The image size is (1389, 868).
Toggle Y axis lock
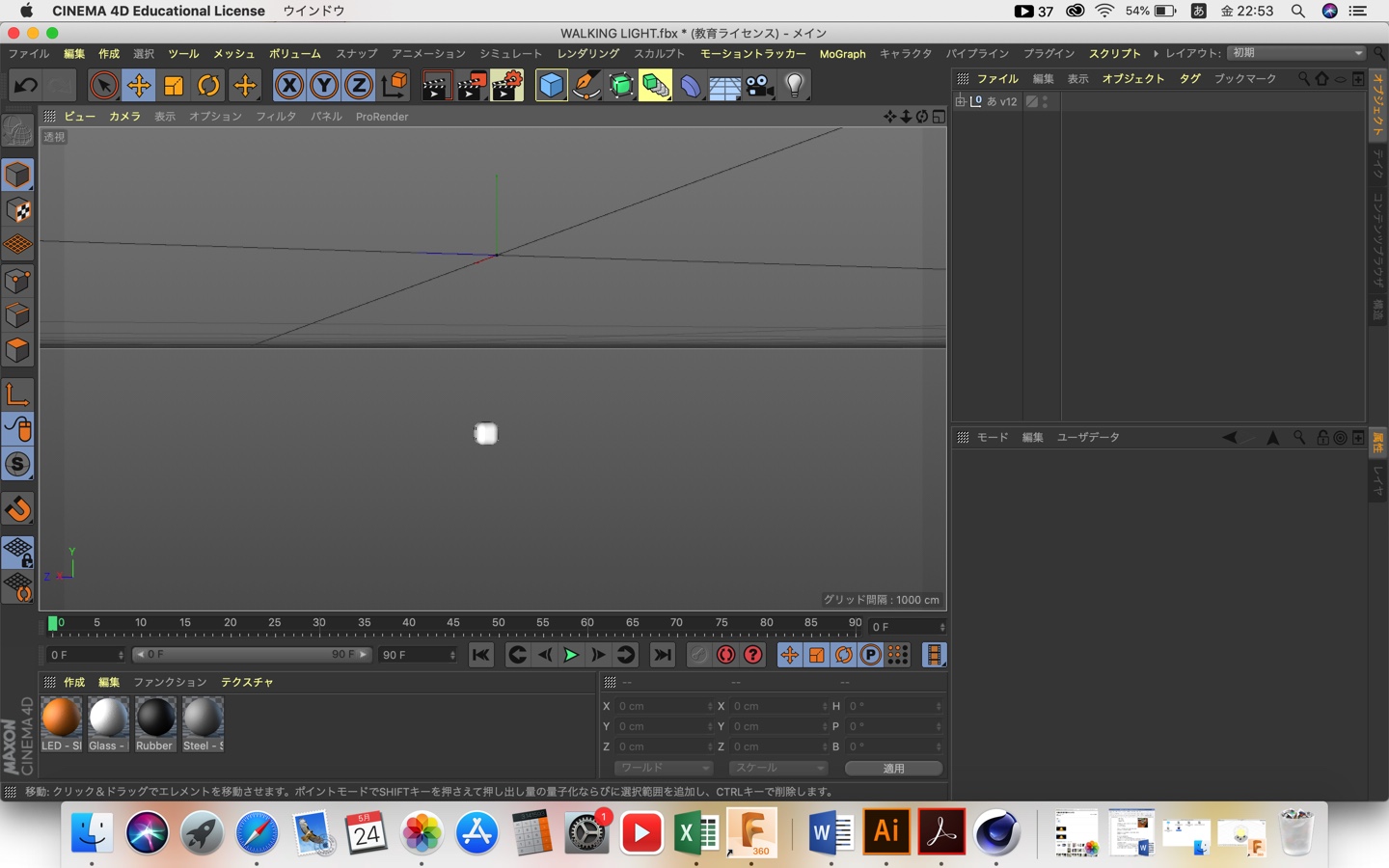[x=324, y=86]
